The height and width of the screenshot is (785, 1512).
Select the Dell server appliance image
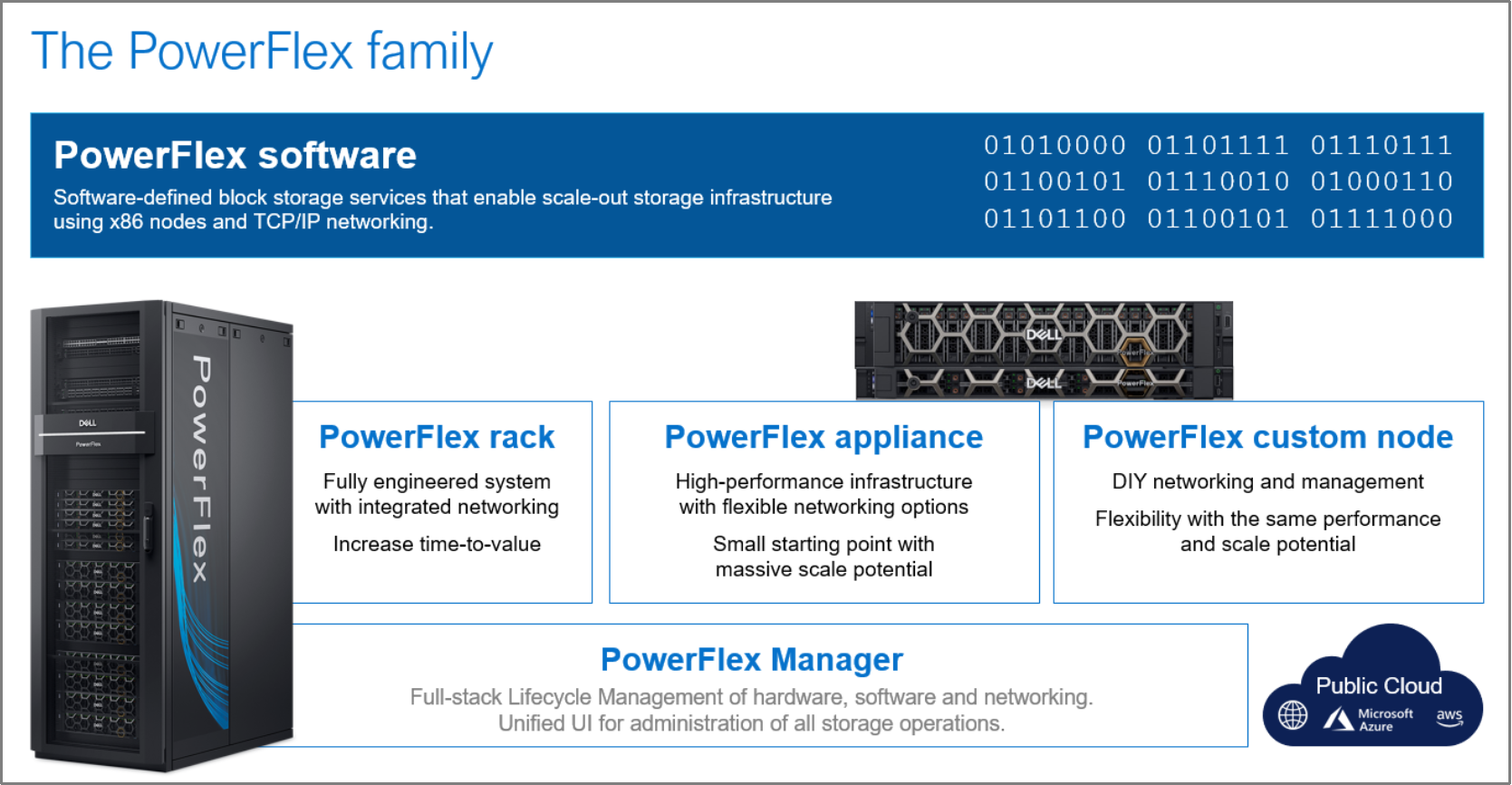click(x=1044, y=351)
